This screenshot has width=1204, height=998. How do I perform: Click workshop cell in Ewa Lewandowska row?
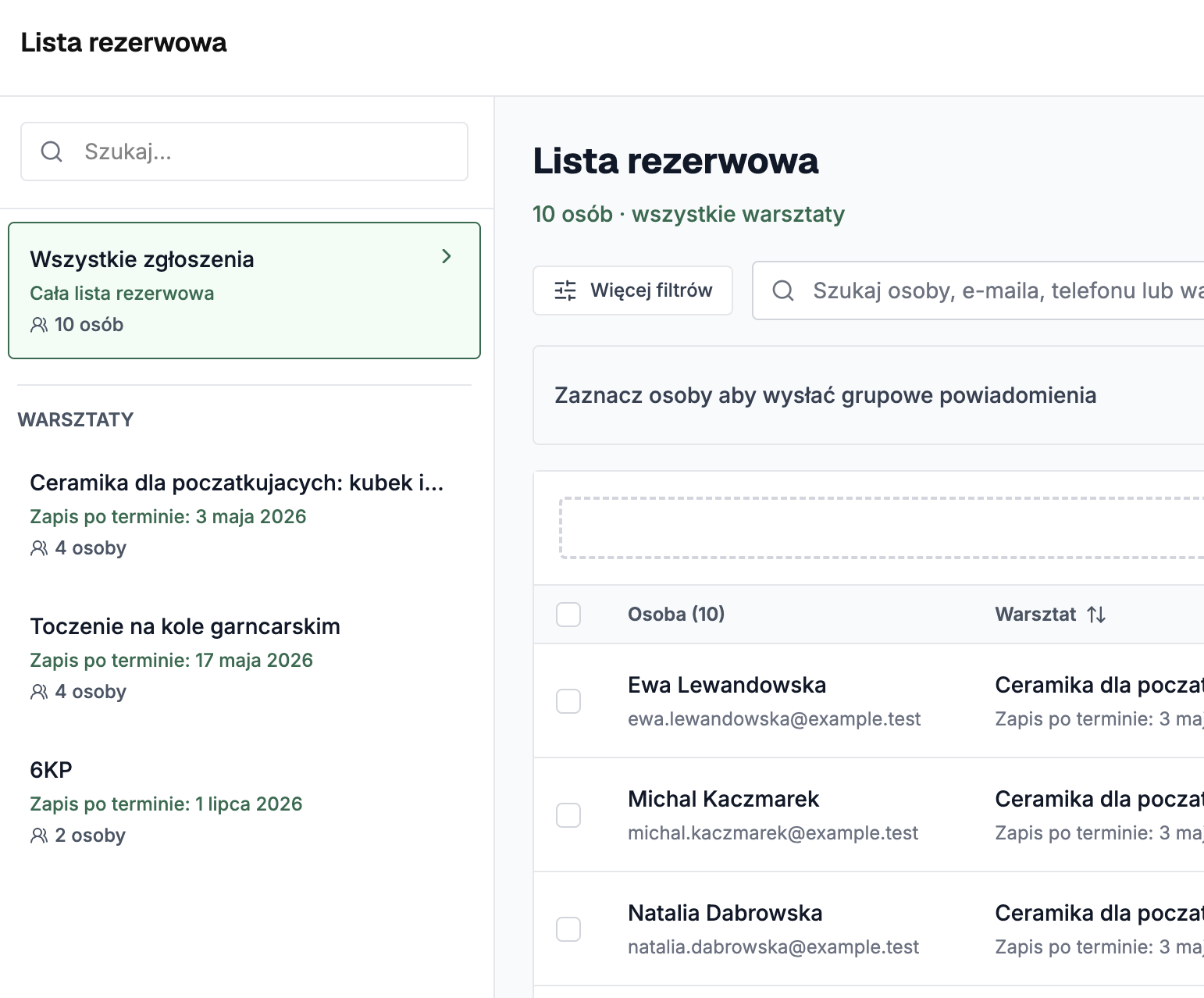pos(1099,701)
